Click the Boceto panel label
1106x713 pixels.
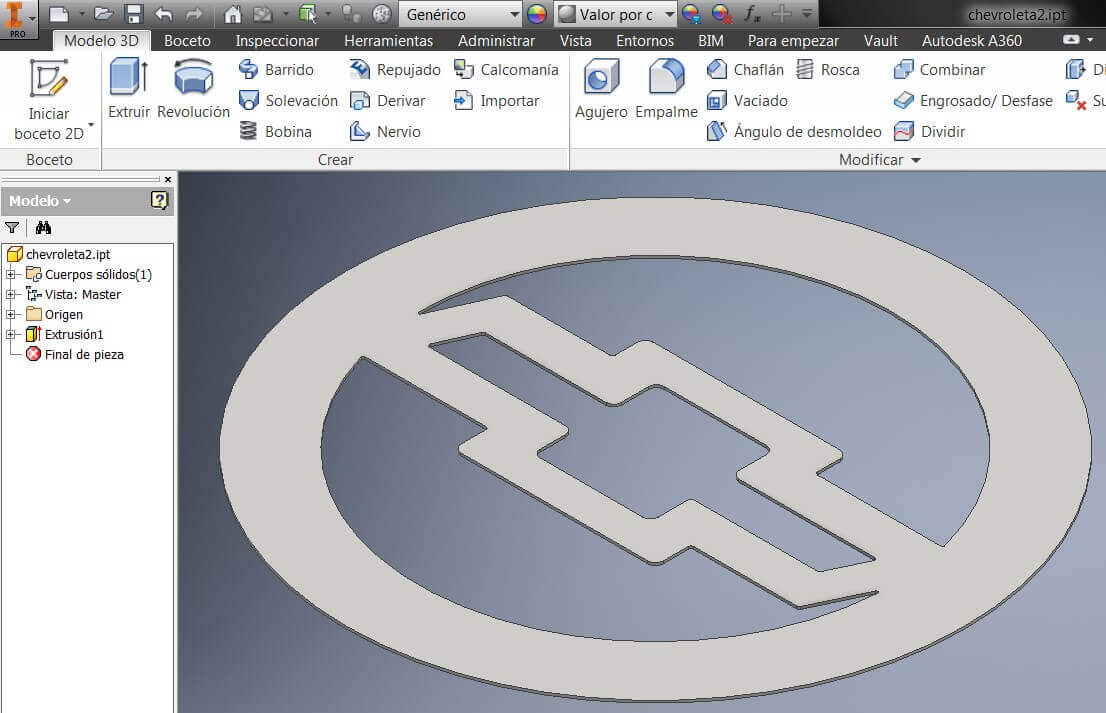(49, 159)
